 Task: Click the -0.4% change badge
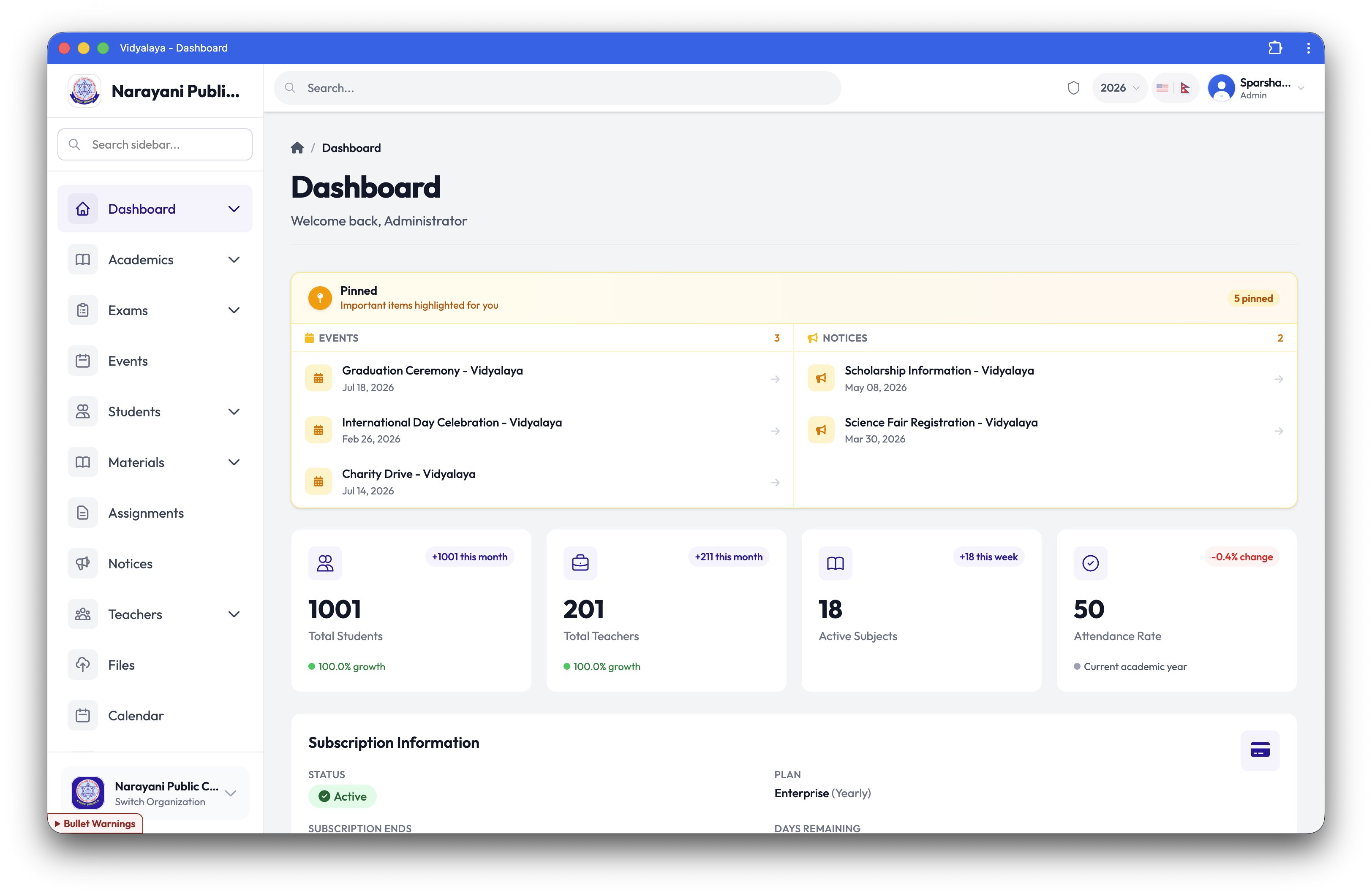click(1242, 557)
